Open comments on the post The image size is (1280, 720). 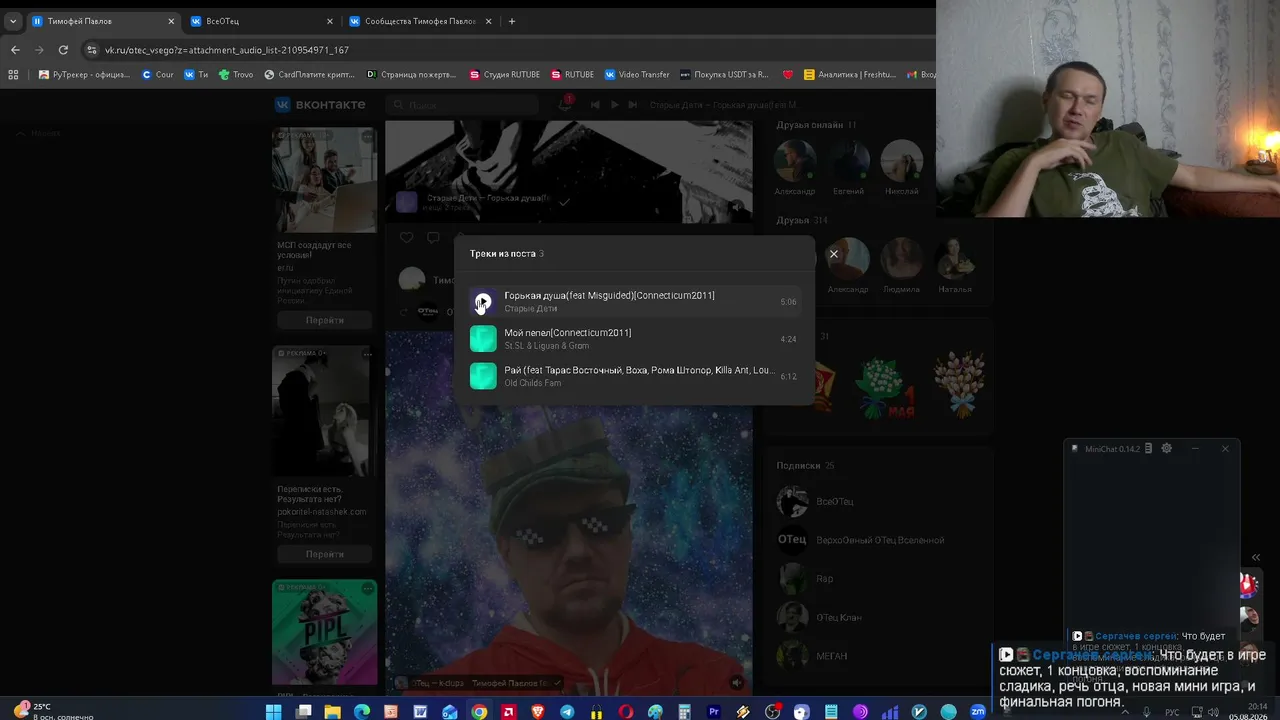pos(433,237)
